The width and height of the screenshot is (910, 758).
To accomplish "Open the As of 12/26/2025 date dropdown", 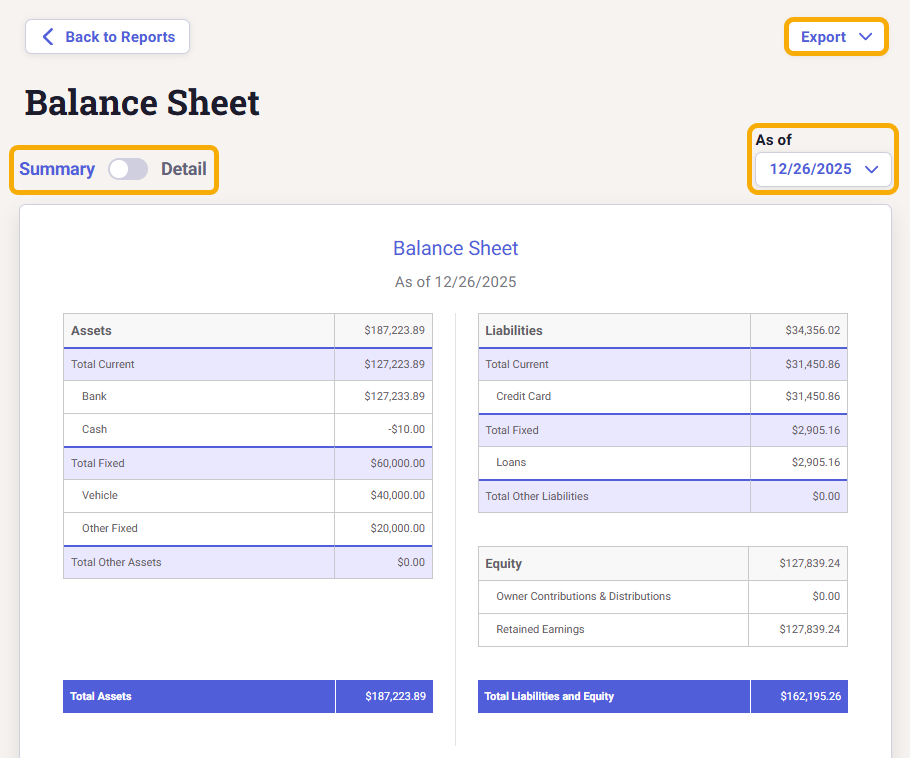I will pos(822,169).
